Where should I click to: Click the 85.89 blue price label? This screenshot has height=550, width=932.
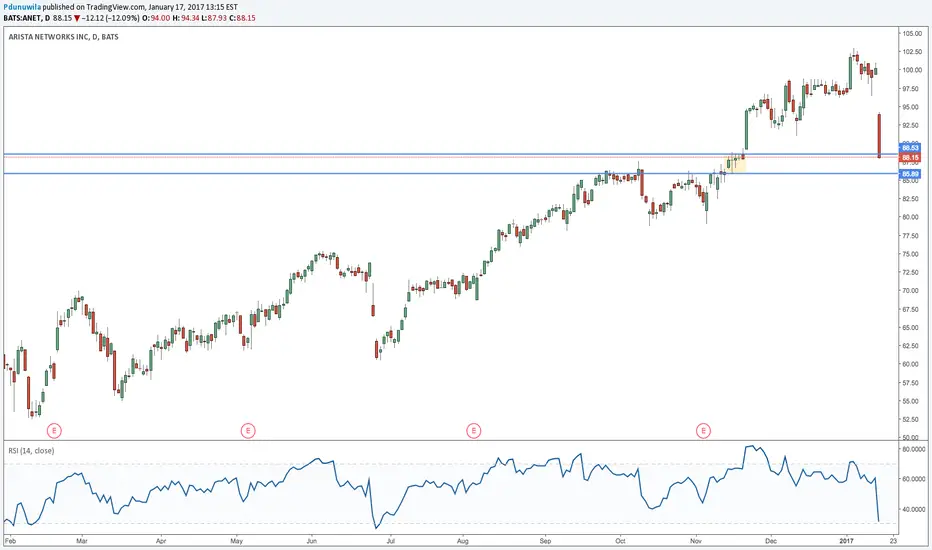coord(909,174)
